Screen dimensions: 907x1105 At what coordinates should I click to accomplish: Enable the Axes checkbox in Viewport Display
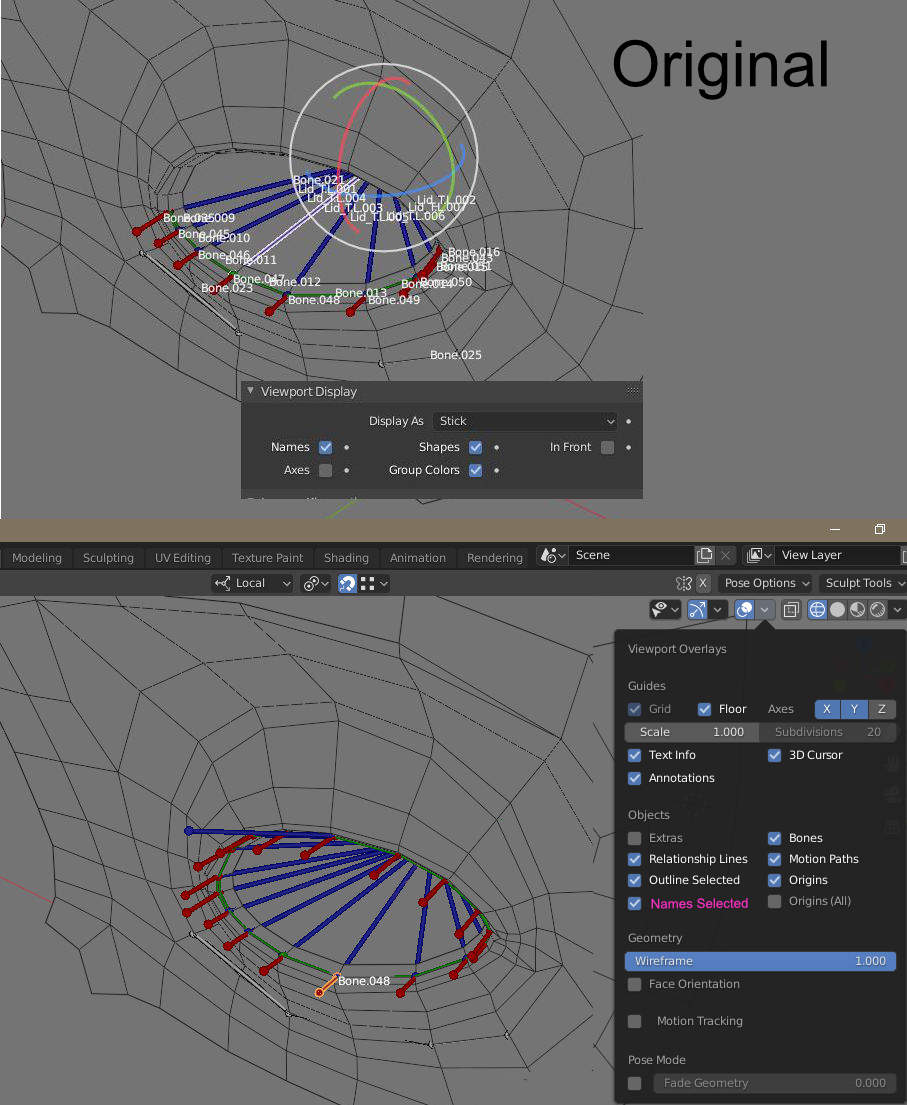[x=326, y=470]
